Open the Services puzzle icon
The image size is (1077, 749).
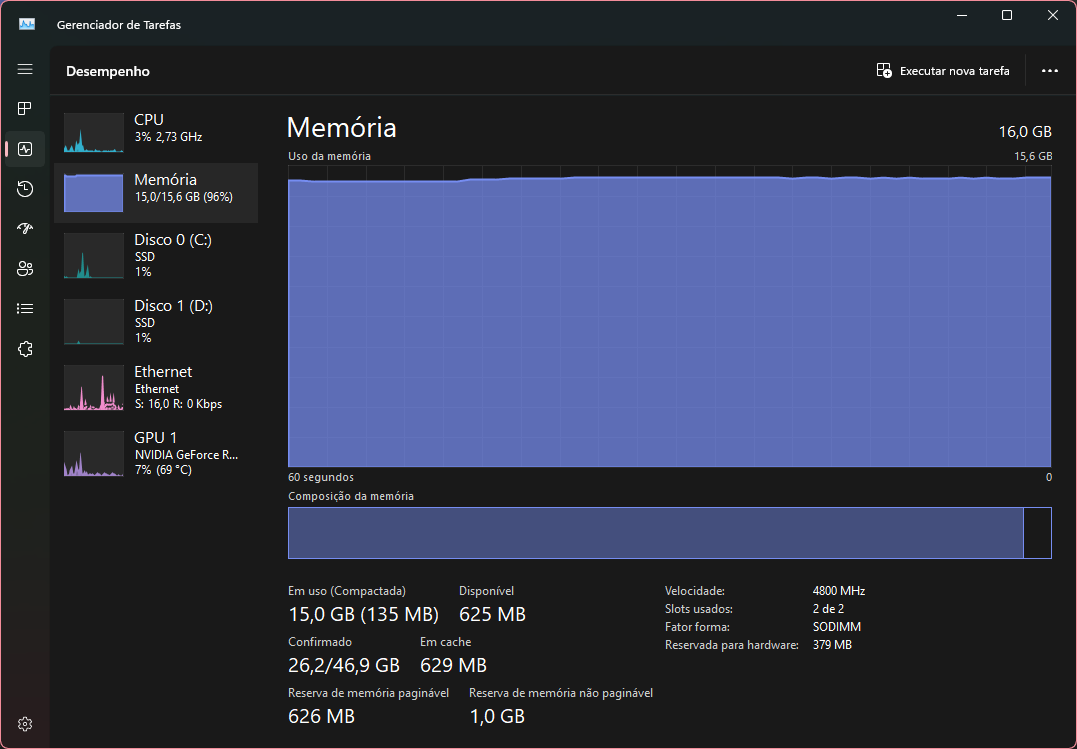tap(25, 349)
